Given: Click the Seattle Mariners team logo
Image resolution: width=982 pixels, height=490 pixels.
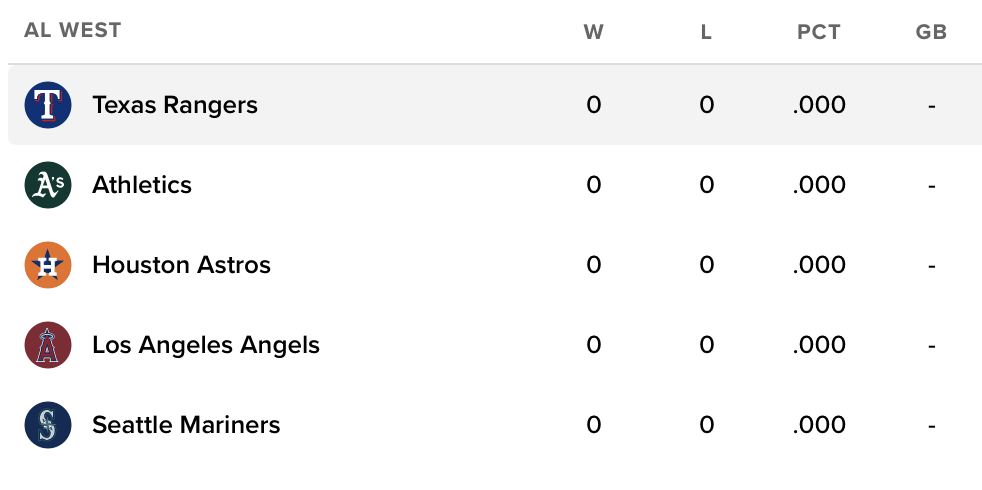Looking at the screenshot, I should (x=48, y=425).
